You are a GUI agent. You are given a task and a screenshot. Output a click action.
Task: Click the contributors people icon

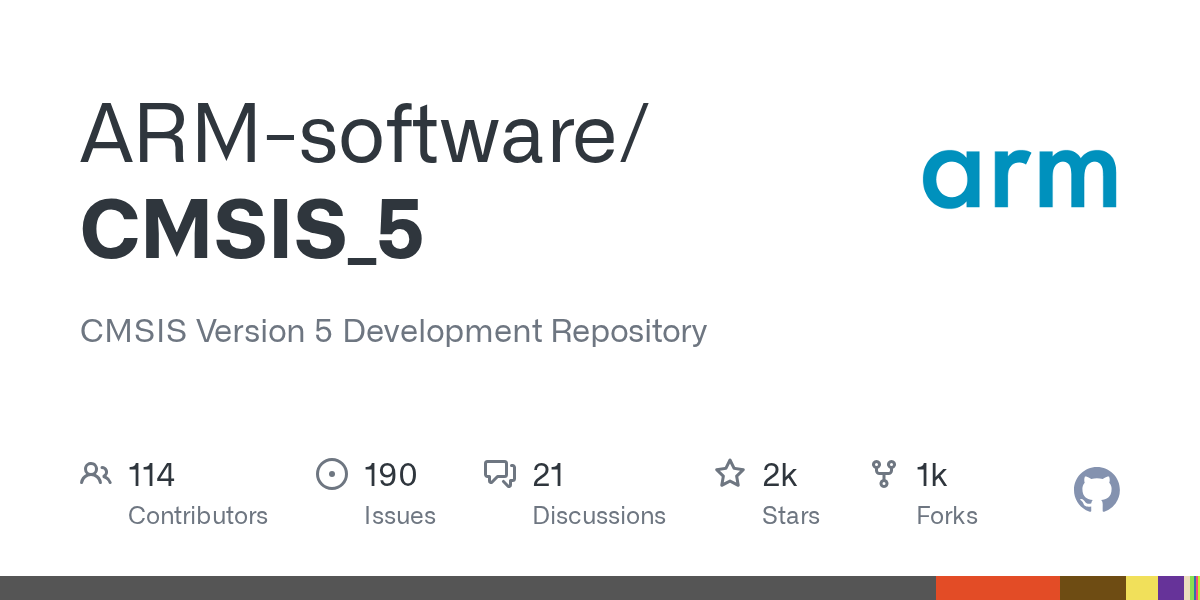pos(96,474)
